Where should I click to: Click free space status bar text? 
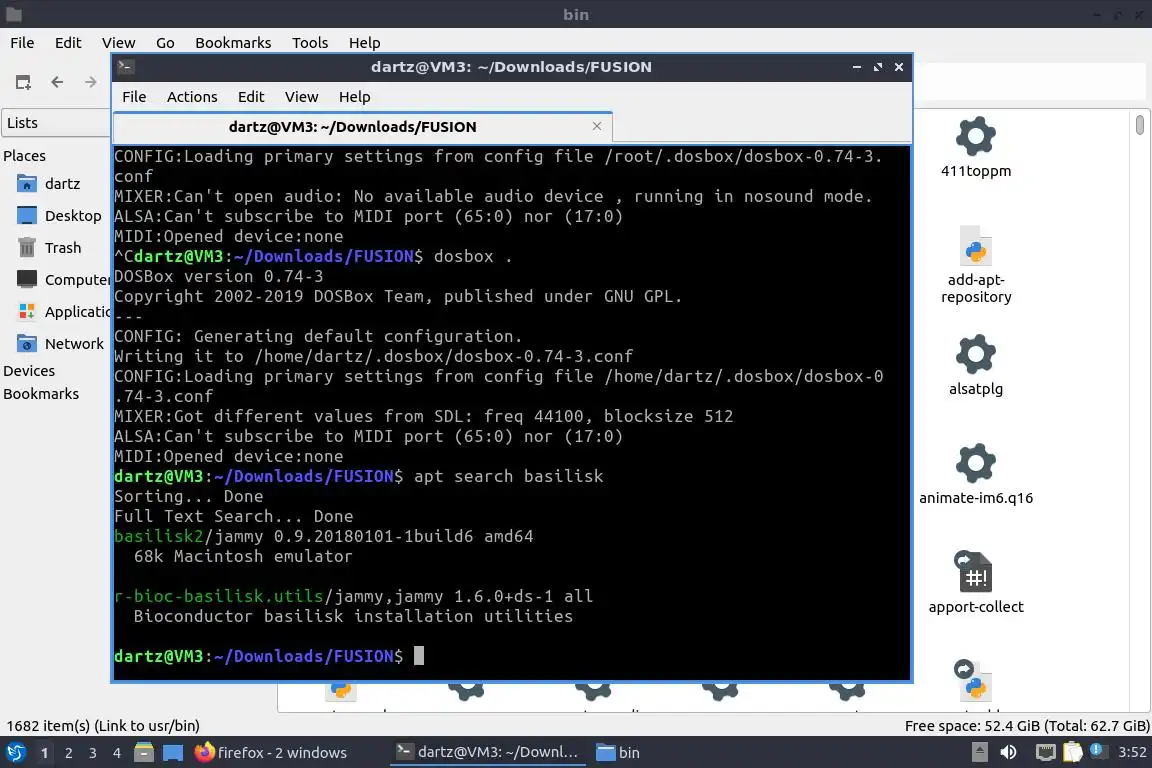[1026, 725]
